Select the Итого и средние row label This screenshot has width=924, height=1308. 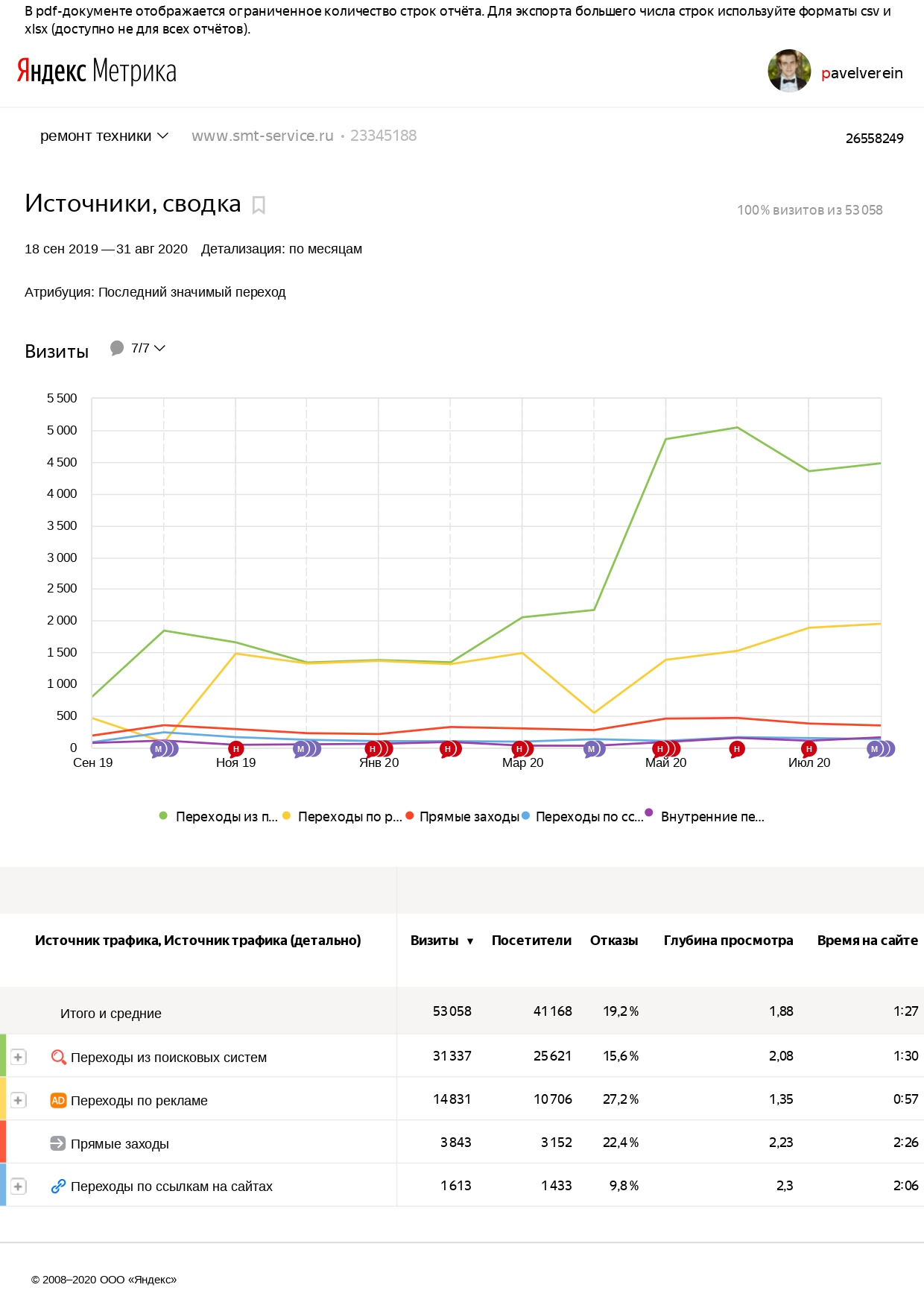coord(111,1014)
